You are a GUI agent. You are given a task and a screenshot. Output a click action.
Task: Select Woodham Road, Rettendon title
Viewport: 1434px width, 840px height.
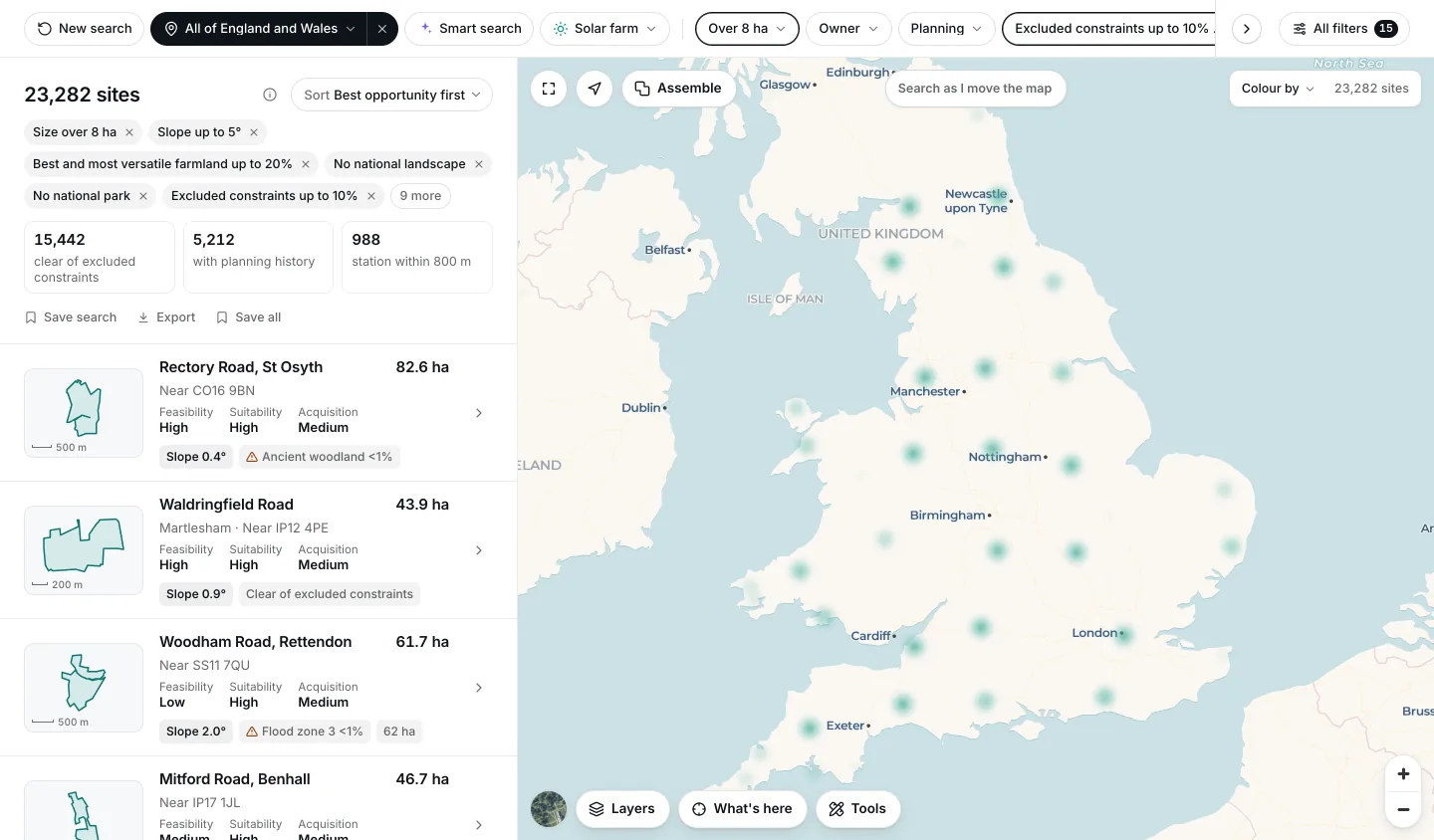click(x=255, y=642)
